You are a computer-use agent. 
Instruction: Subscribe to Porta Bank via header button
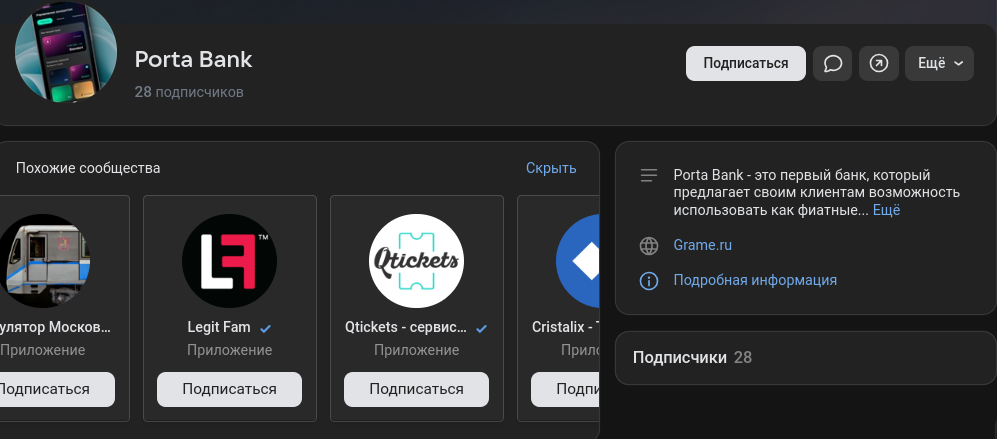(x=745, y=64)
